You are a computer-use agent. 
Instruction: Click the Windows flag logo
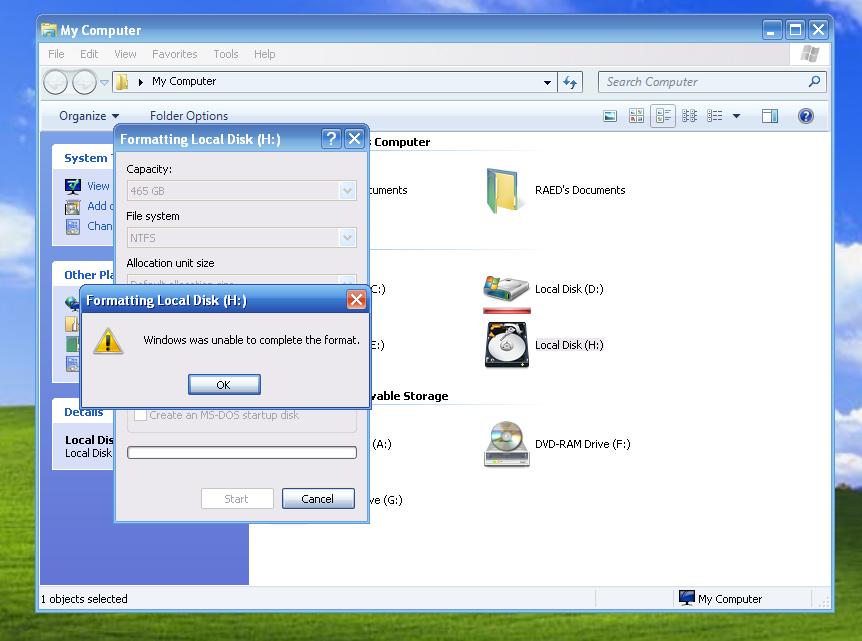click(x=810, y=54)
